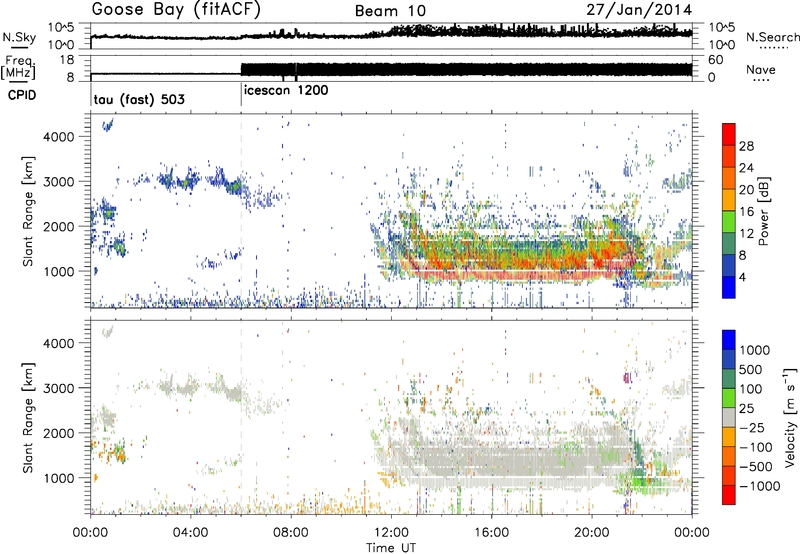Image resolution: width=800 pixels, height=554 pixels.
Task: Click the 'tau (fast) 503' CPID text
Action: click(x=139, y=99)
